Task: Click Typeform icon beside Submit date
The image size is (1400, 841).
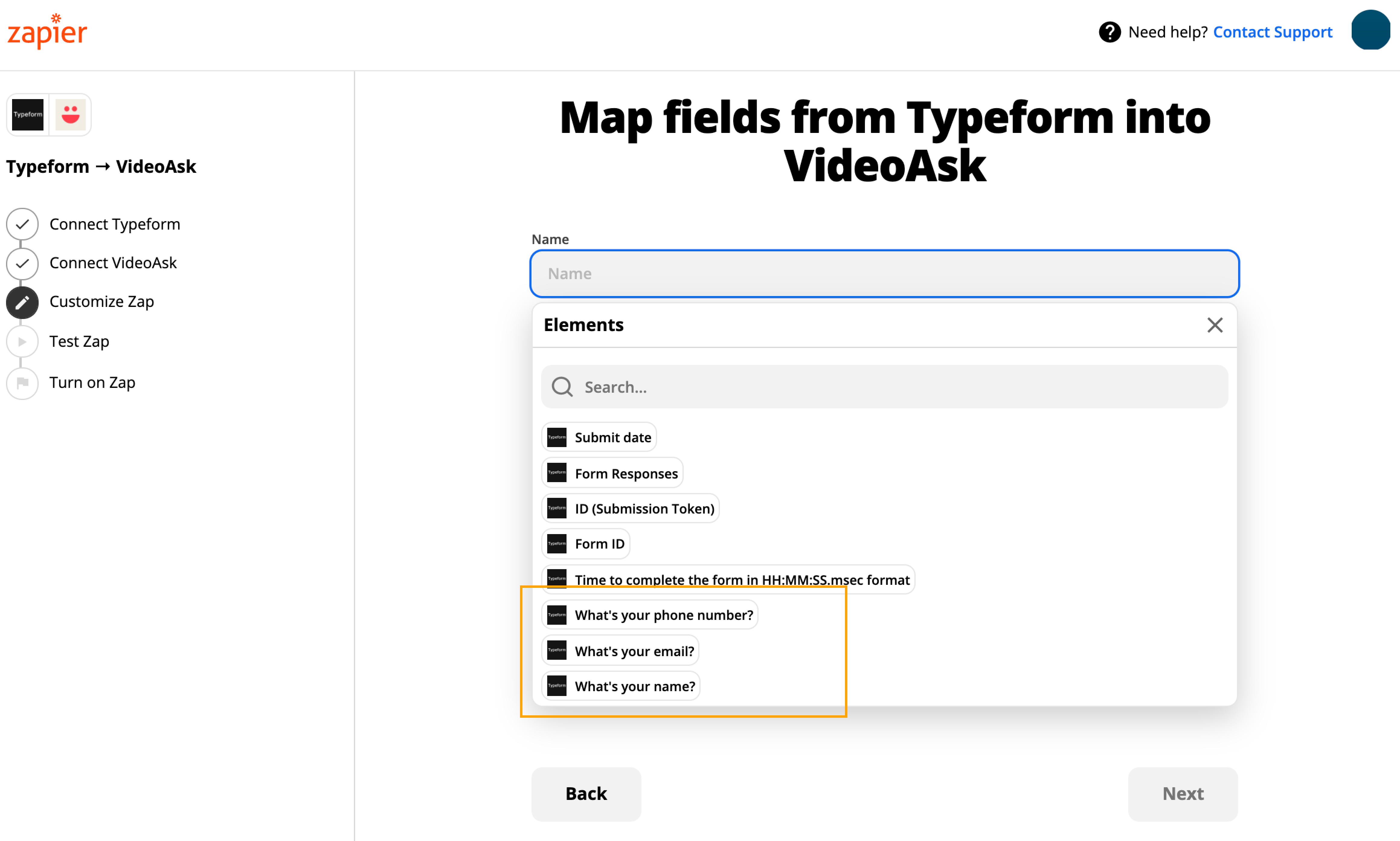Action: tap(556, 437)
